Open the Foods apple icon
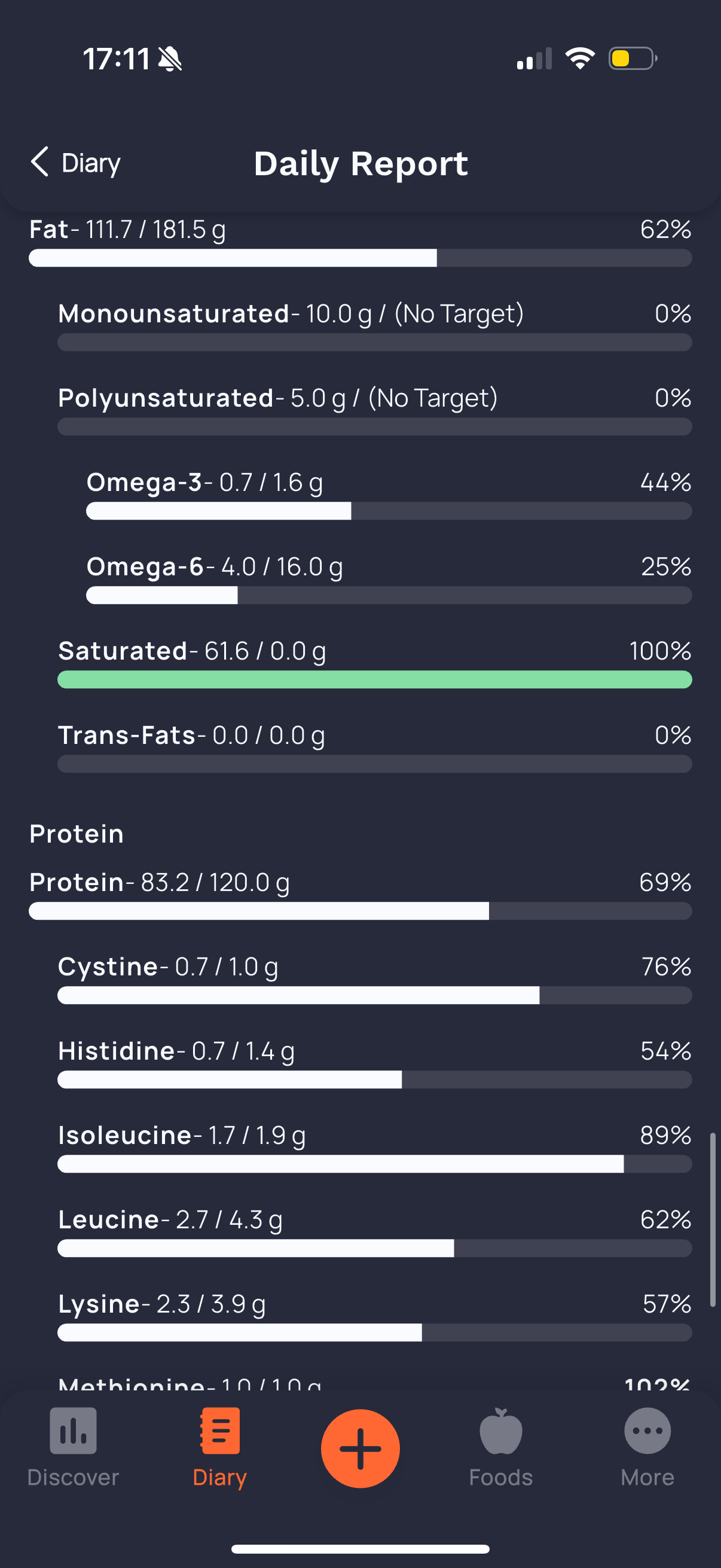This screenshot has width=721, height=1568. [501, 1431]
